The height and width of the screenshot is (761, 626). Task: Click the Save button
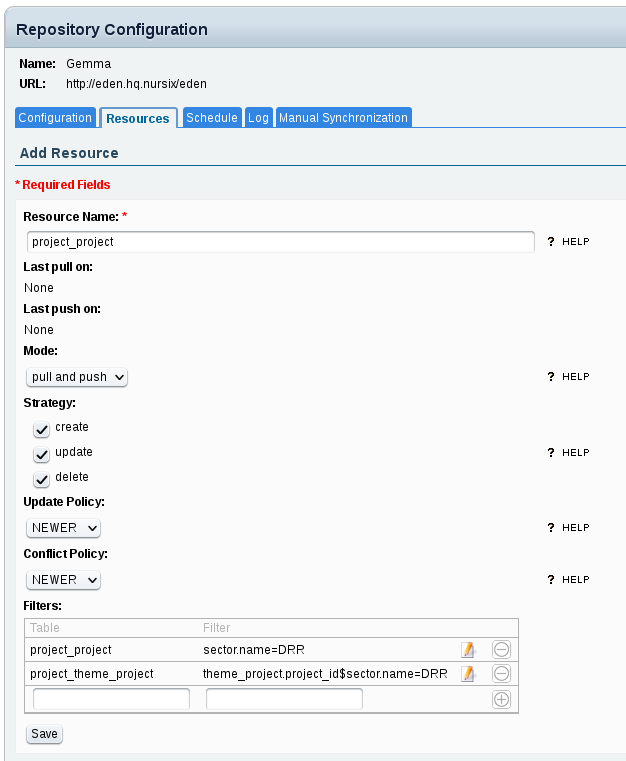click(x=44, y=734)
